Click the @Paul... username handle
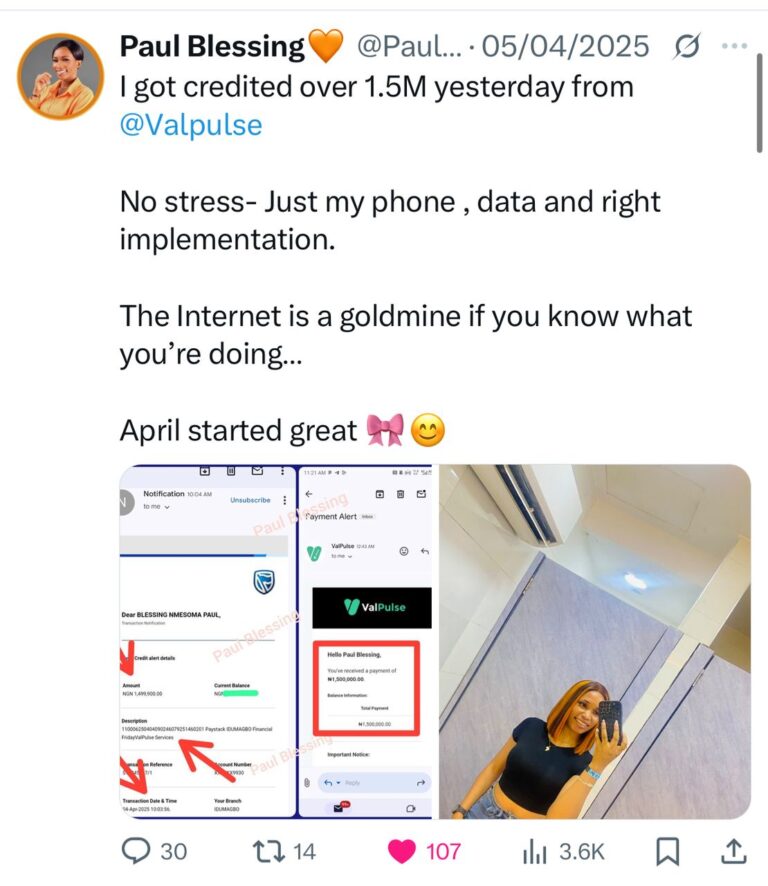Image resolution: width=768 pixels, height=886 pixels. tap(409, 46)
